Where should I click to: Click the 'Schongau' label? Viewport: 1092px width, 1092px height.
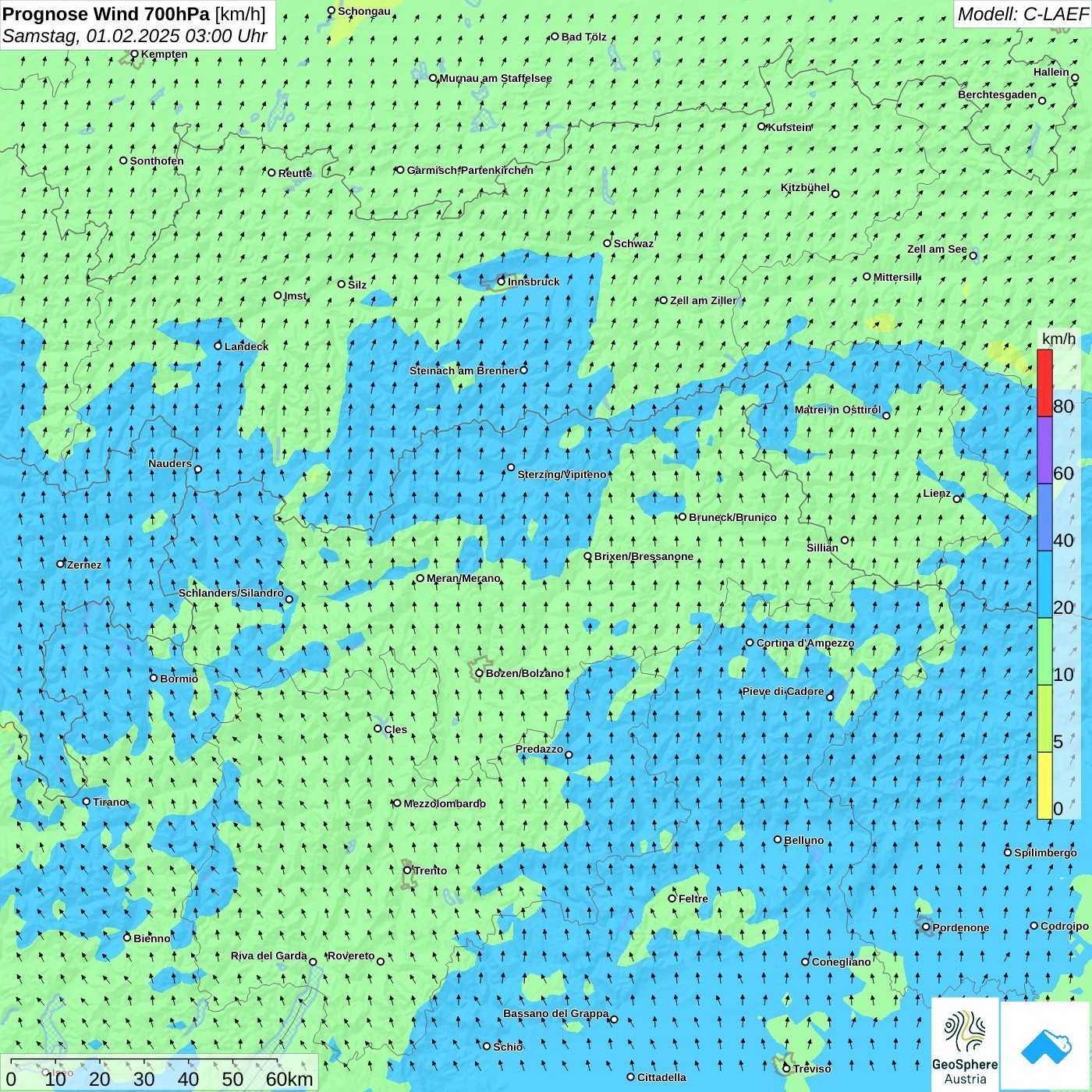pos(364,11)
